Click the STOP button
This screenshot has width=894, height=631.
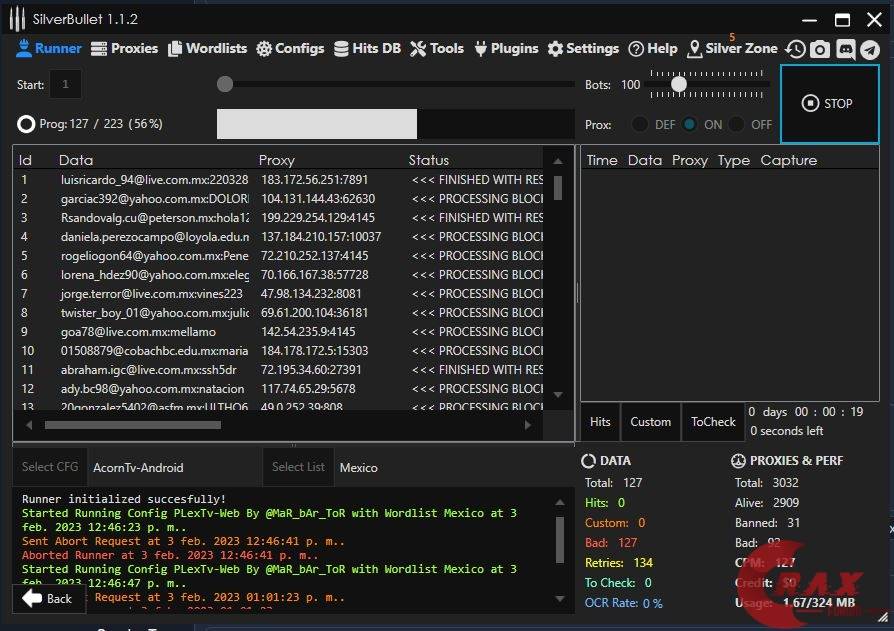tap(829, 103)
